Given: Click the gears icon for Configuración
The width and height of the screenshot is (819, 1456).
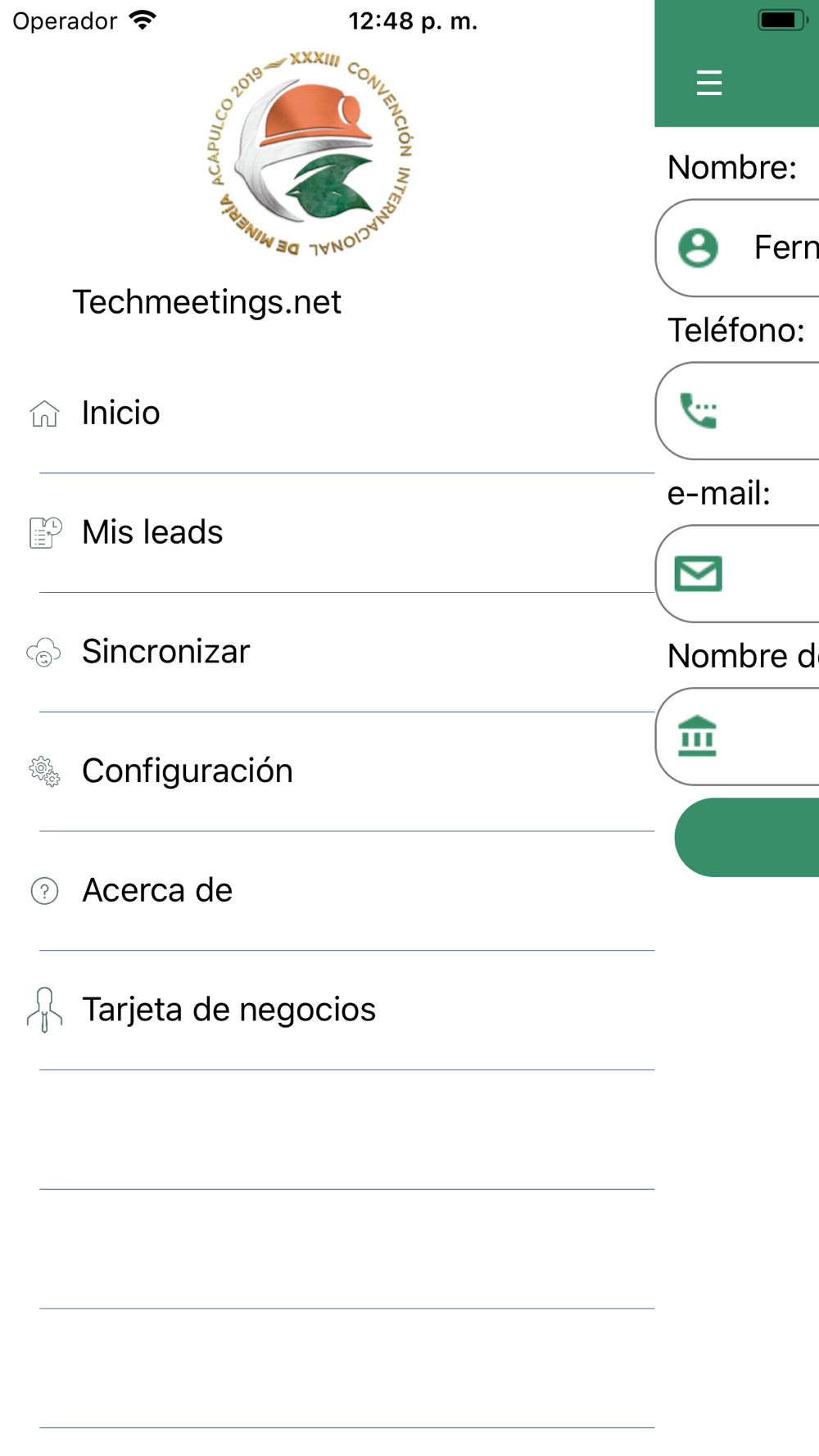Looking at the screenshot, I should click(x=45, y=771).
